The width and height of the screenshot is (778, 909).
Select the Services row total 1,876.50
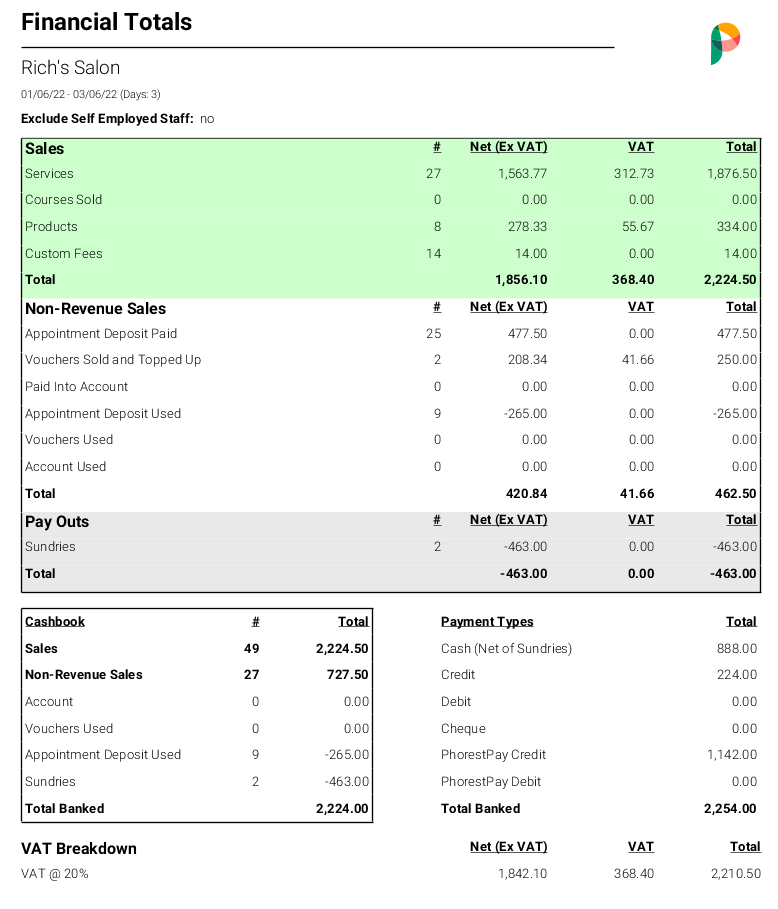732,173
